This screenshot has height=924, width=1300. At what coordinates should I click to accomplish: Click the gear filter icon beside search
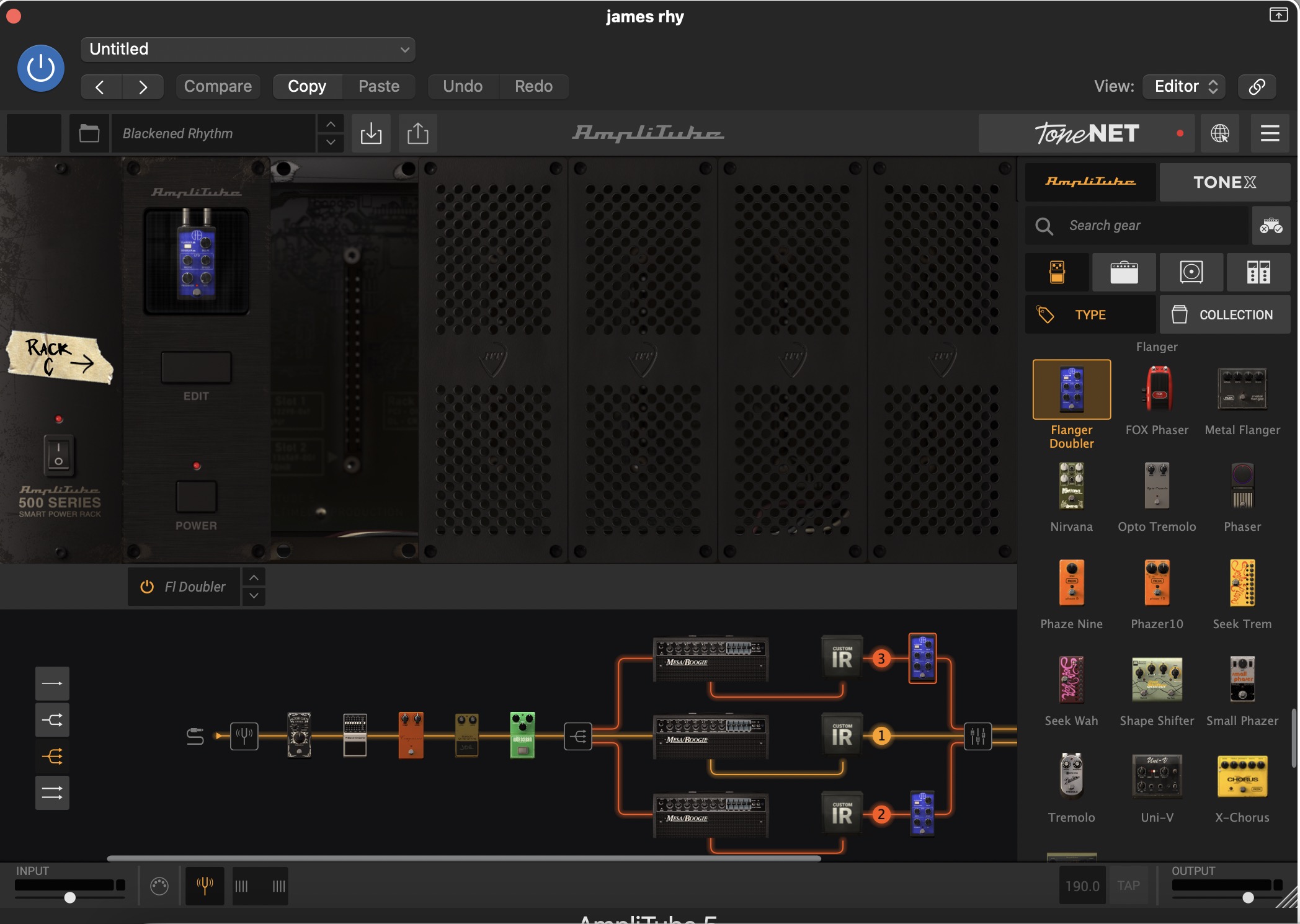[x=1271, y=226]
